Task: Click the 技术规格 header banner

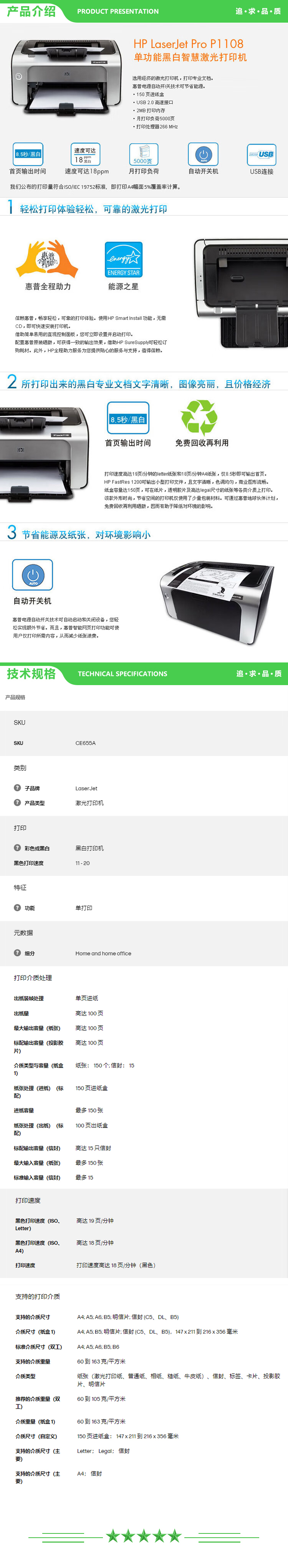Action: coord(144,673)
